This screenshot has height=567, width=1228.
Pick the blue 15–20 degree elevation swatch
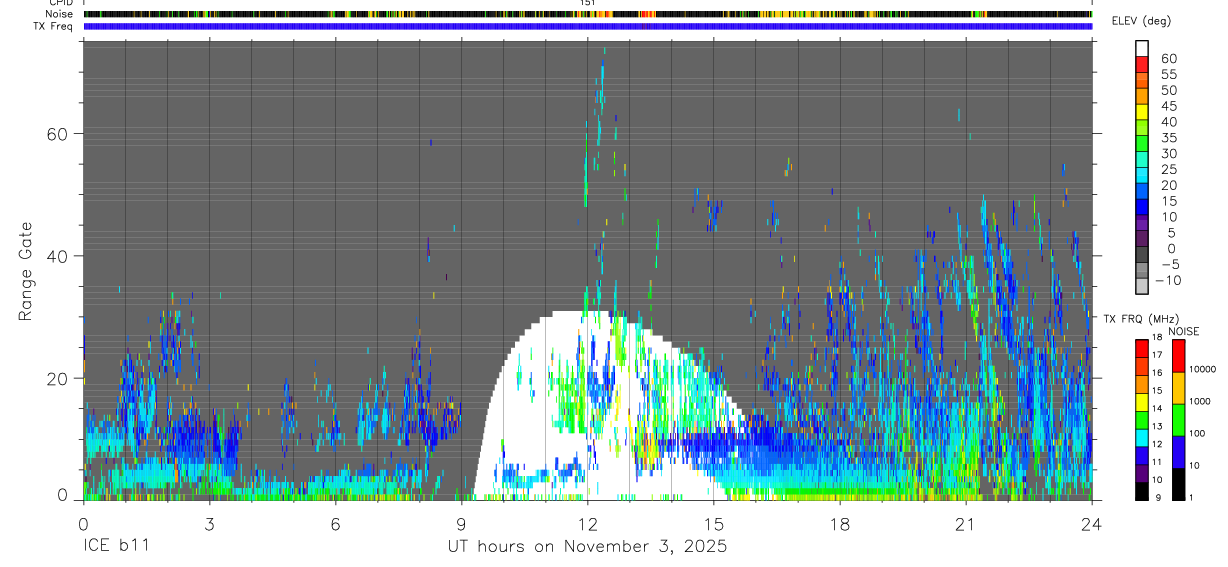coord(1142,191)
